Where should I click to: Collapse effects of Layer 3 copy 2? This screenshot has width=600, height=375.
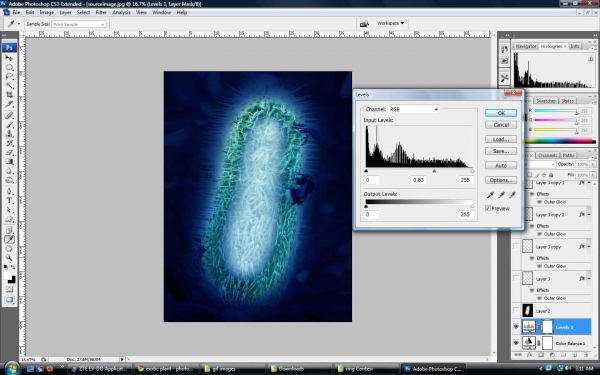click(x=589, y=214)
